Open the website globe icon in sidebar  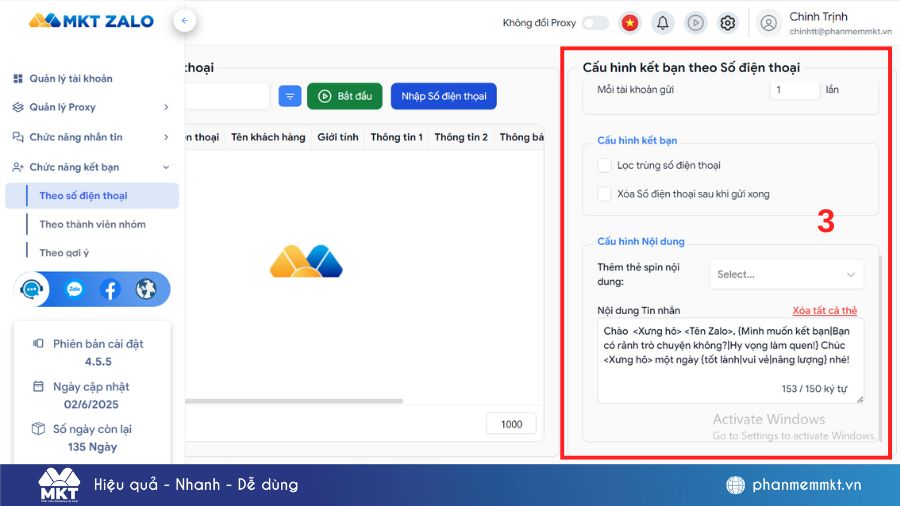pos(146,289)
